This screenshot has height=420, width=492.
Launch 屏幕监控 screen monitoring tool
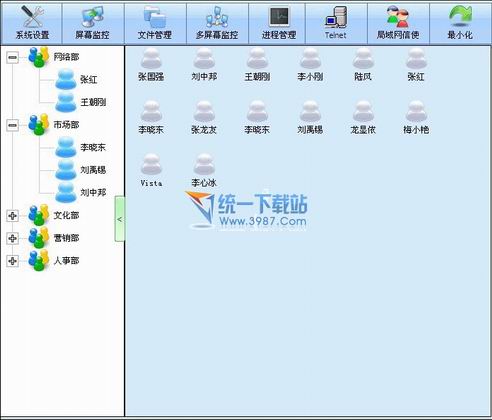(93, 23)
